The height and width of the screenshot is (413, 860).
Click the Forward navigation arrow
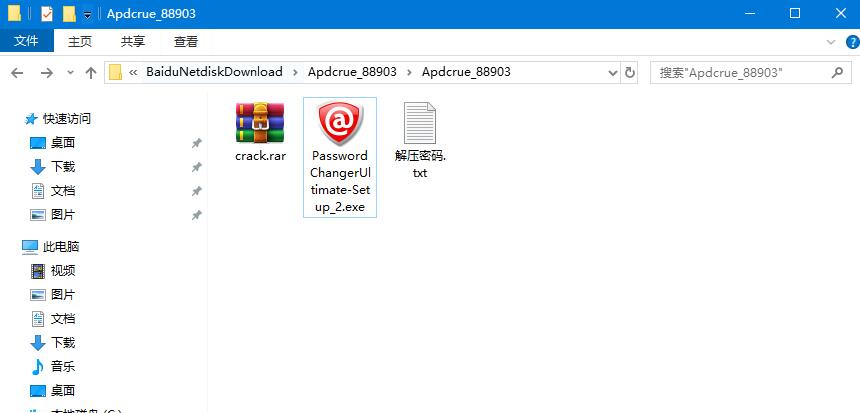(x=47, y=72)
